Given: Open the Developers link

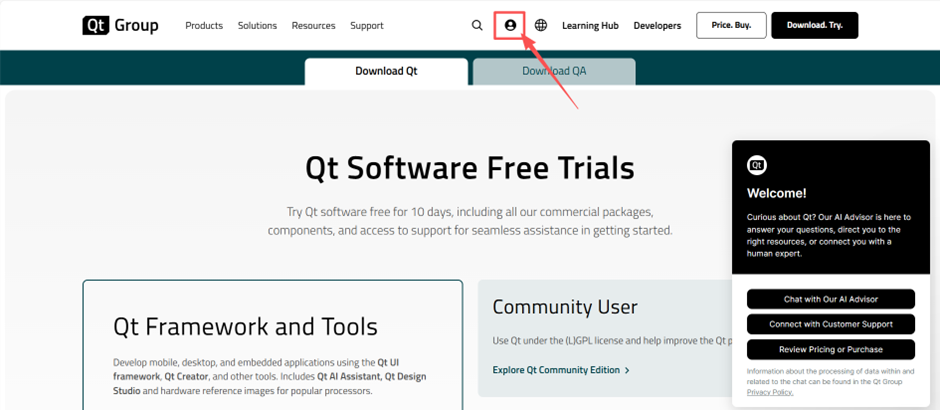Looking at the screenshot, I should 657,26.
